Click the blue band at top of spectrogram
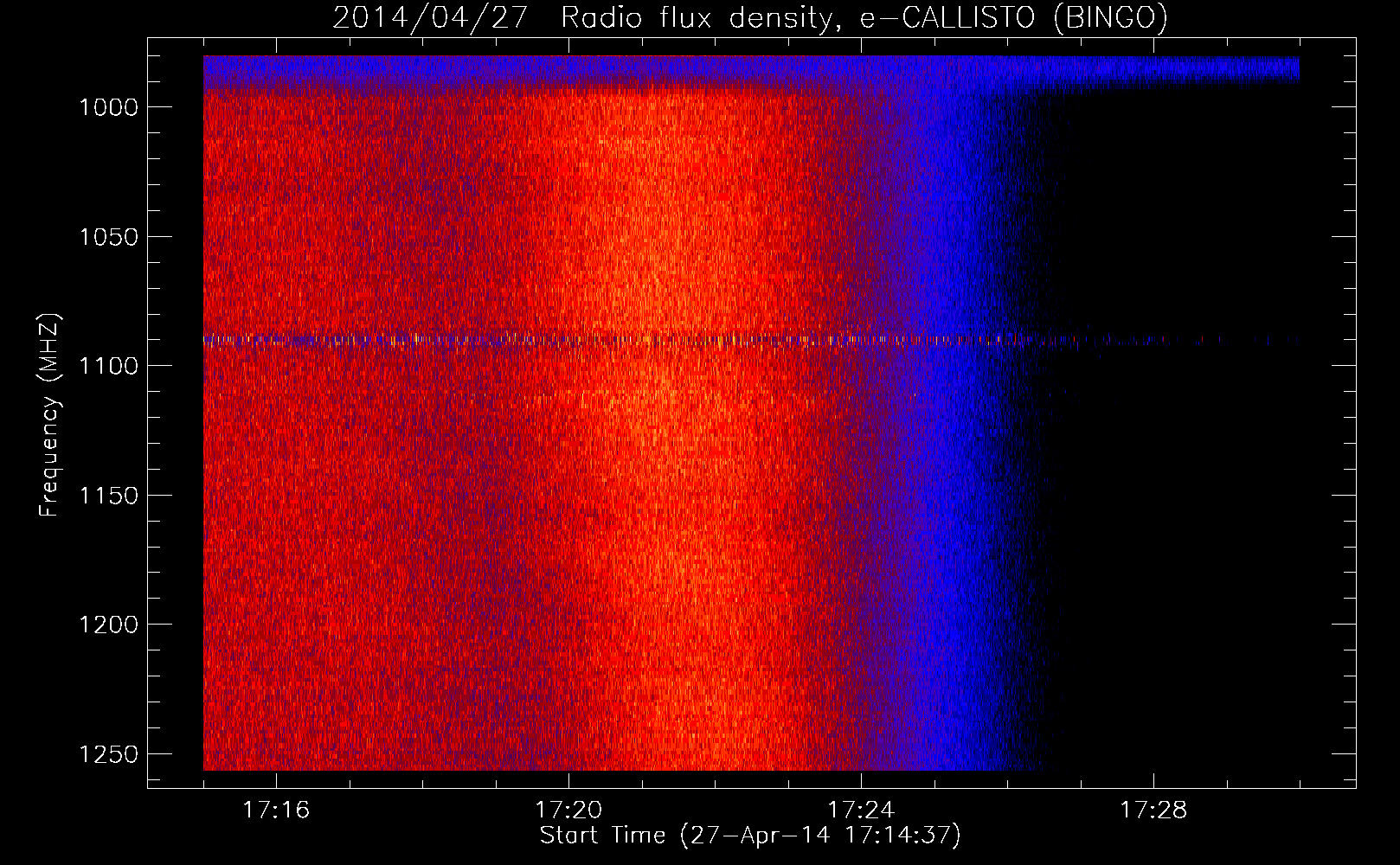This screenshot has width=1400, height=865. coord(751,71)
